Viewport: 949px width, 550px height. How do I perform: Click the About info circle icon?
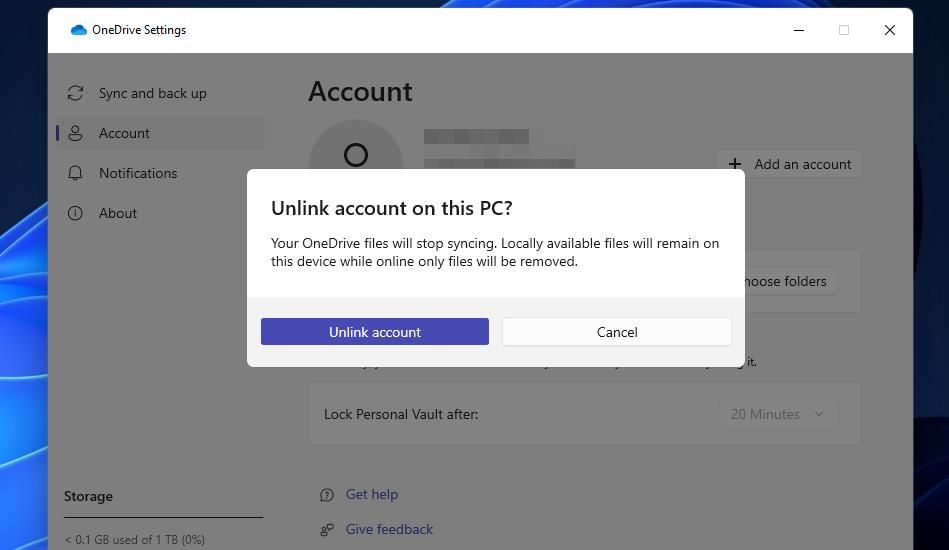tap(75, 213)
